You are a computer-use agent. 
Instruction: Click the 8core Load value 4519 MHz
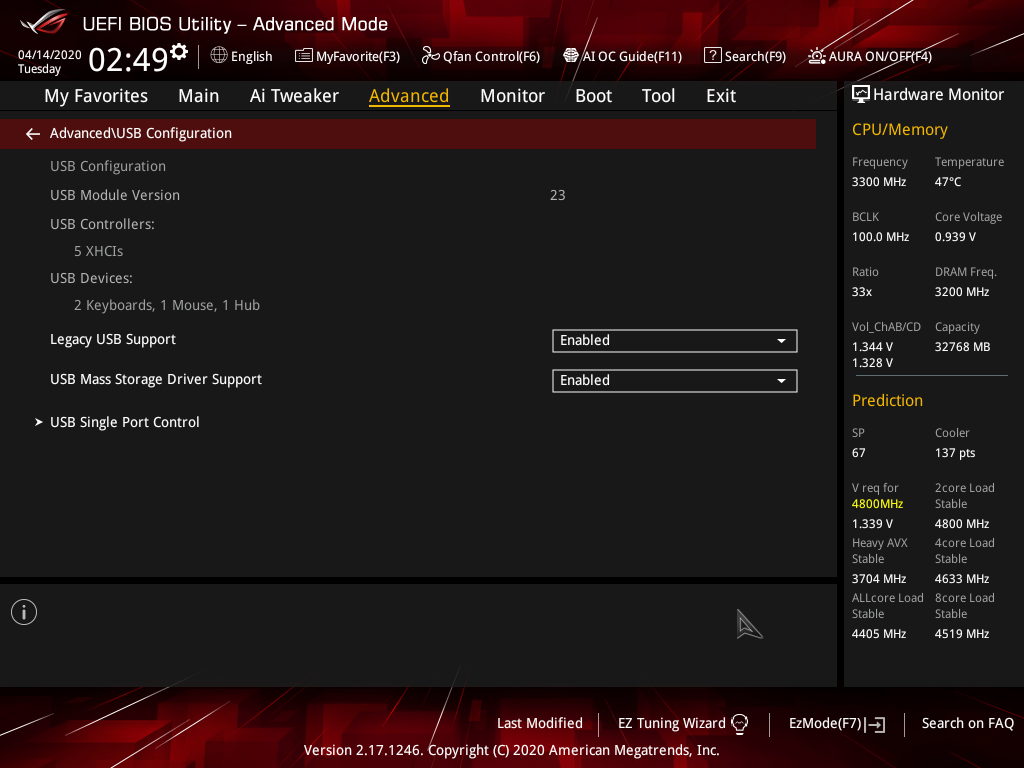(961, 634)
